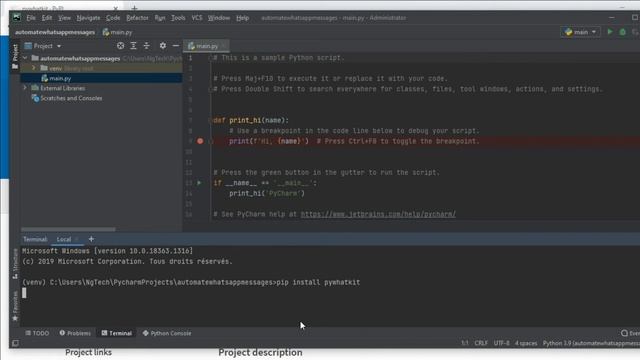
Task: Switch to the main.py editor tab
Action: (207, 46)
